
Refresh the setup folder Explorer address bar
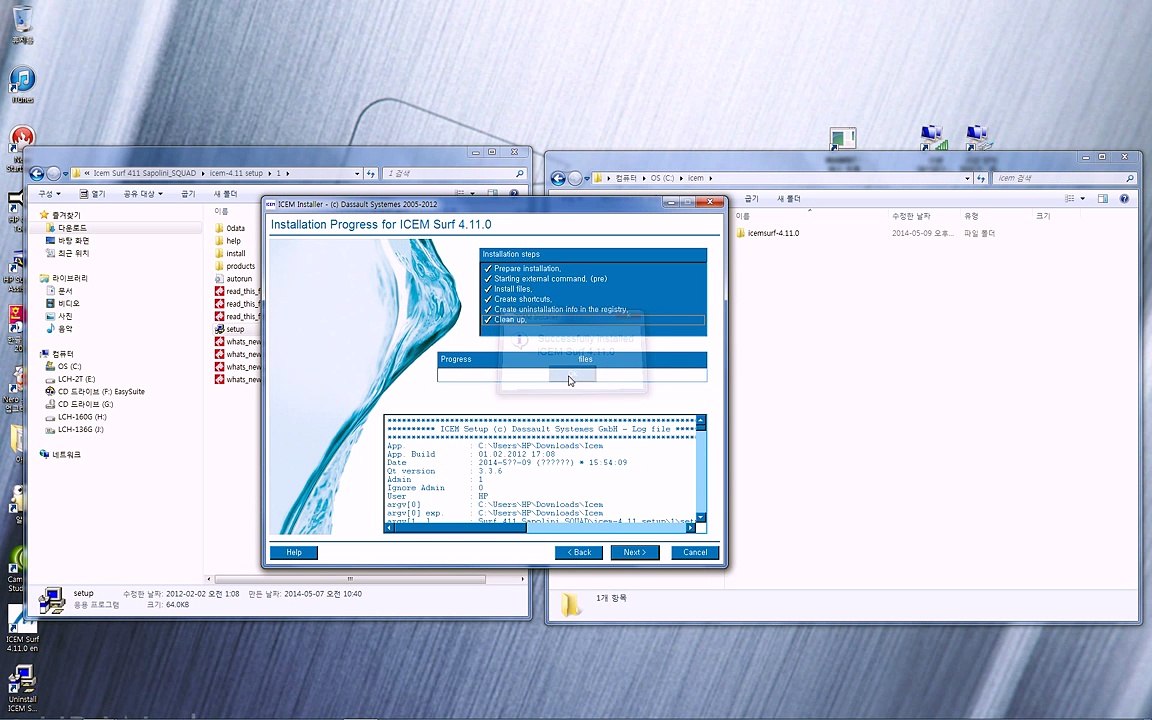pyautogui.click(x=371, y=173)
